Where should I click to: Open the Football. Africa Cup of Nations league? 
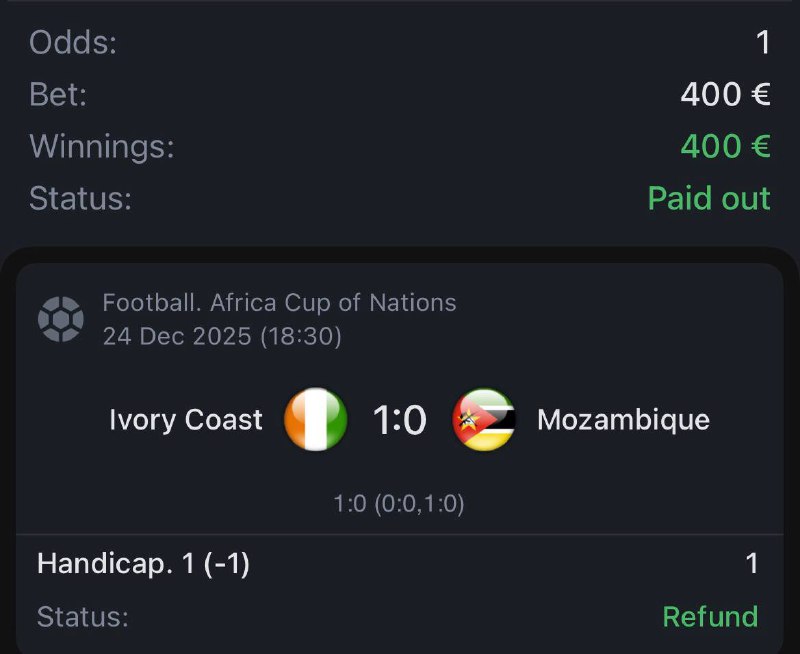(x=279, y=303)
